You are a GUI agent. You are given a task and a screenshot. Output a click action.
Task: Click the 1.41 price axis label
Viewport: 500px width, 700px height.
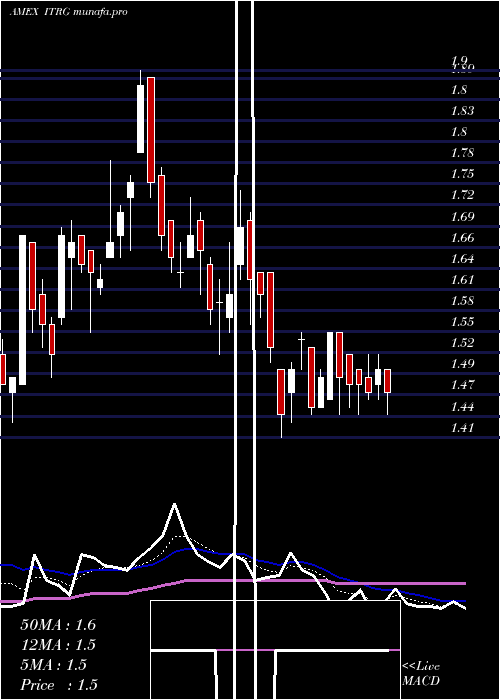click(x=462, y=428)
